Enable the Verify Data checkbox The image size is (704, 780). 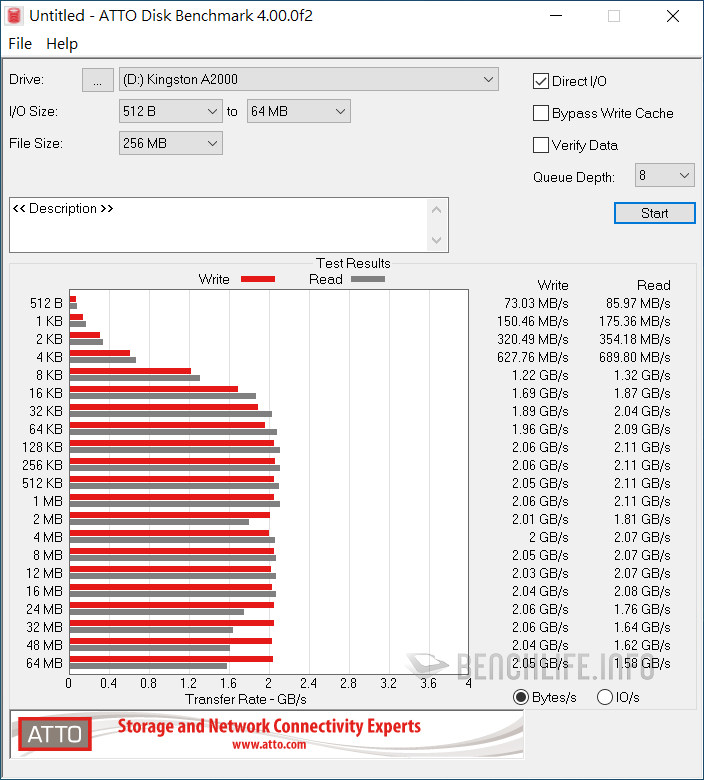click(x=540, y=145)
